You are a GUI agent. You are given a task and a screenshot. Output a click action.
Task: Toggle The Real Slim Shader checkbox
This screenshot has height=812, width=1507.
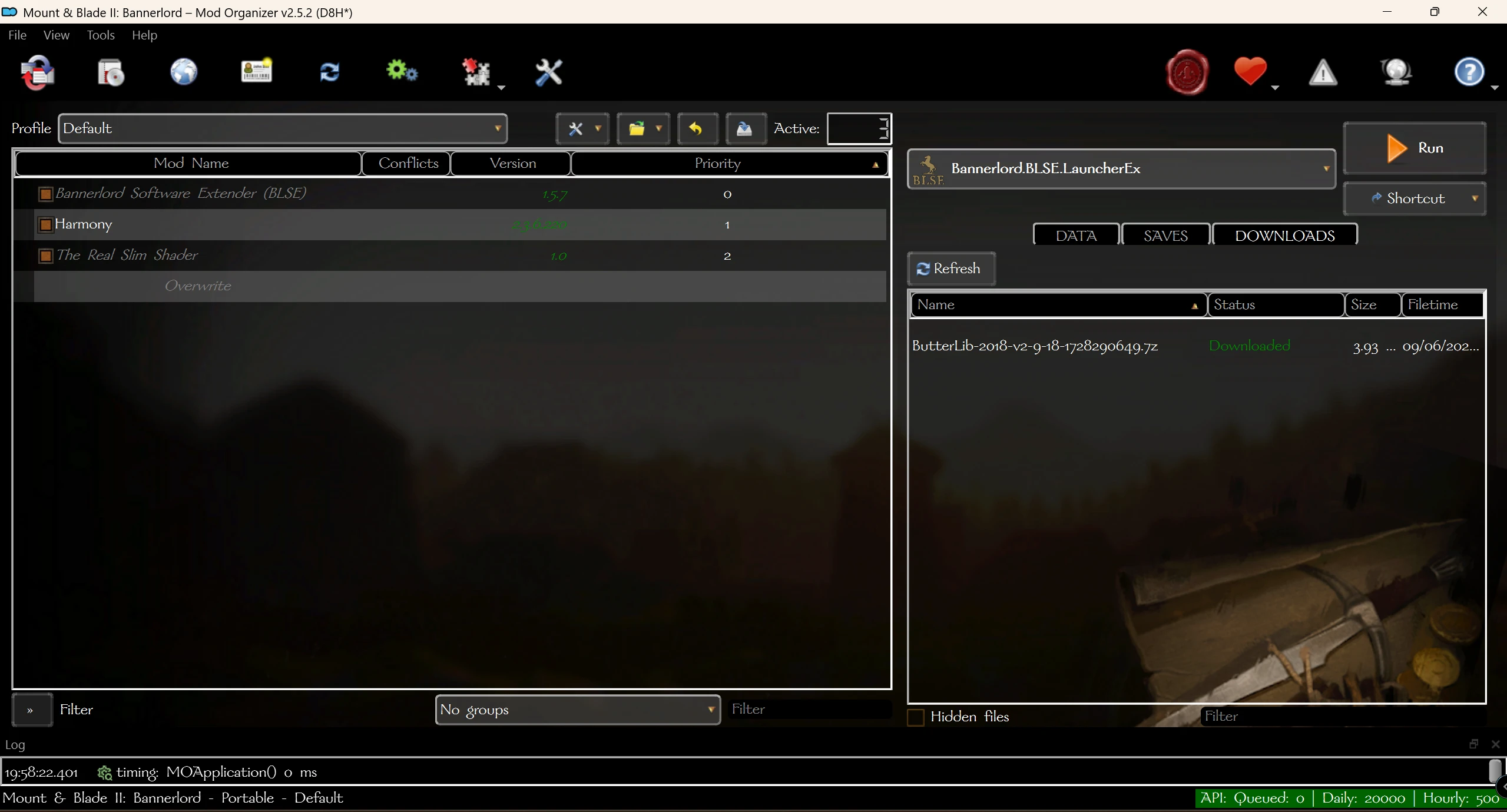pos(45,256)
